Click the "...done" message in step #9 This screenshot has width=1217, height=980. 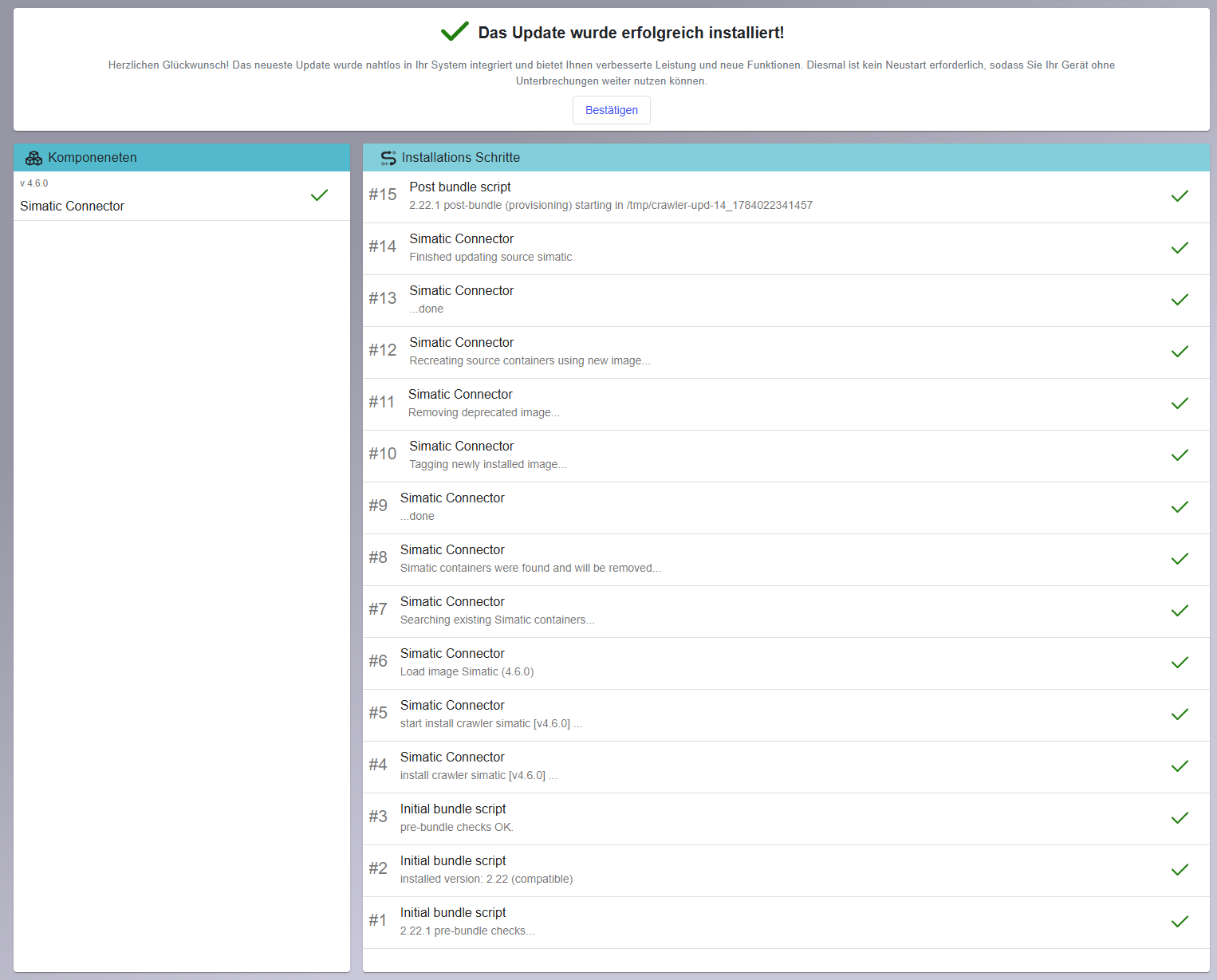[417, 516]
